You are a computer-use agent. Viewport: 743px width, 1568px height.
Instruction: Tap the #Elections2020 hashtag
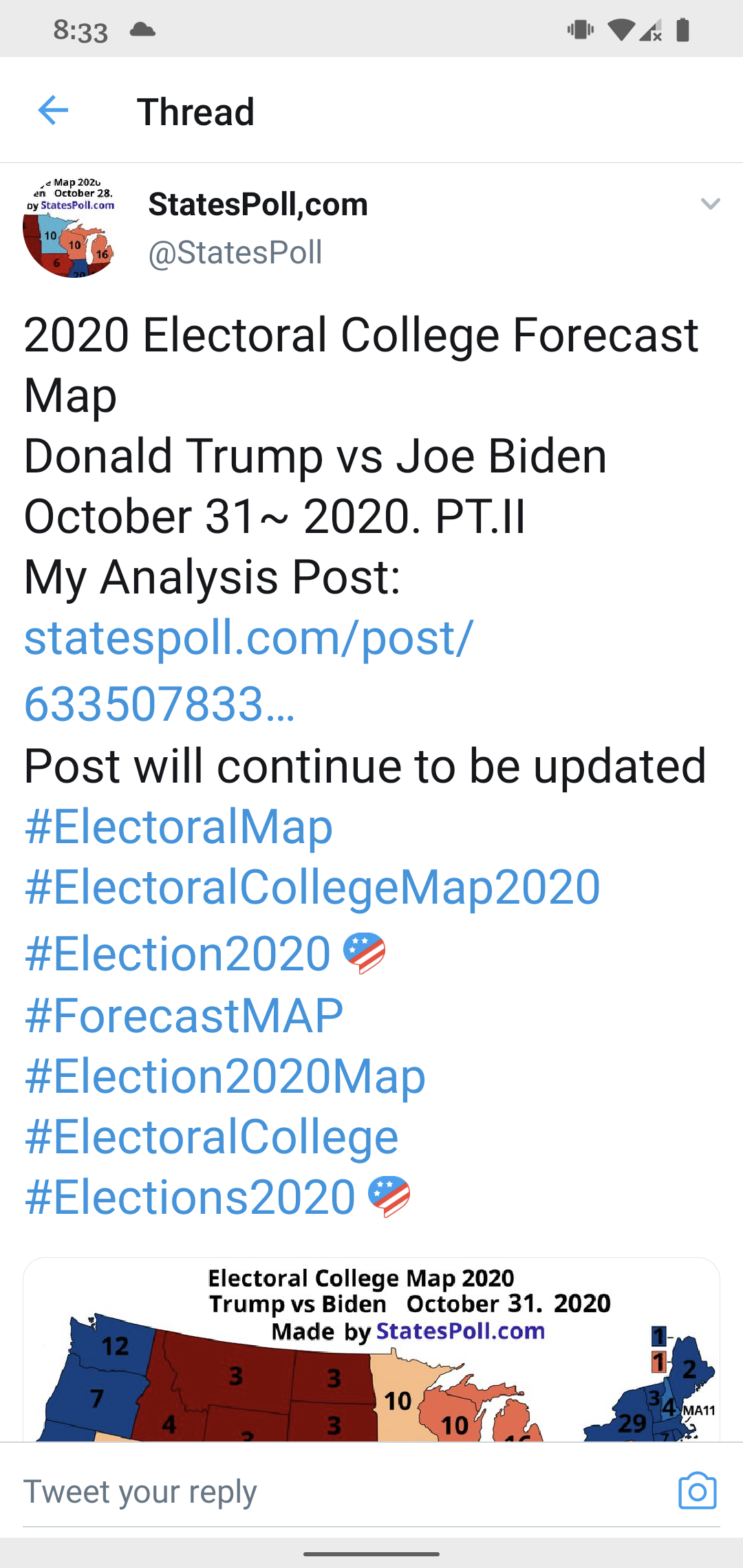coord(190,1197)
